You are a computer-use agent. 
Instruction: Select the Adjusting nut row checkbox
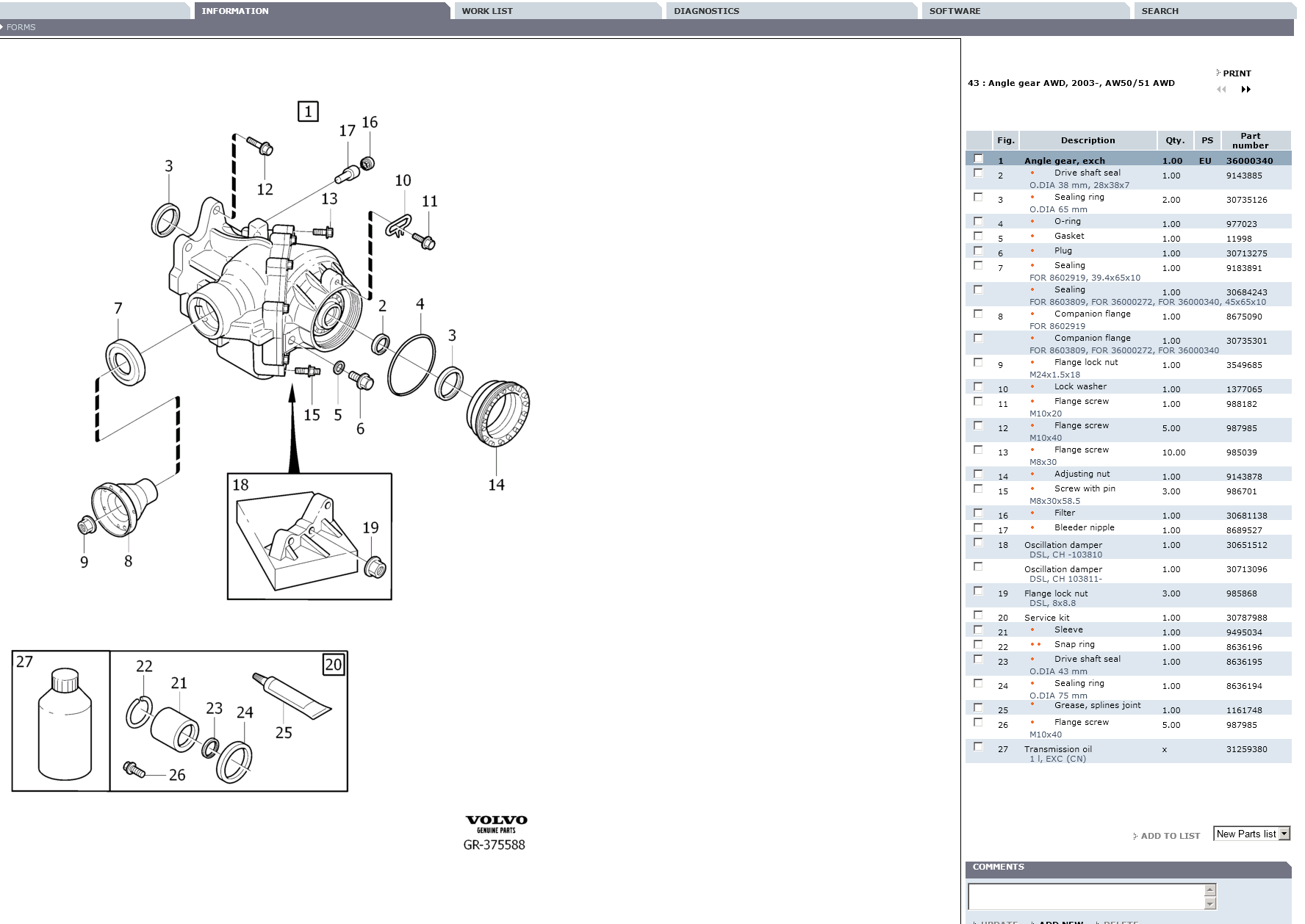click(978, 474)
